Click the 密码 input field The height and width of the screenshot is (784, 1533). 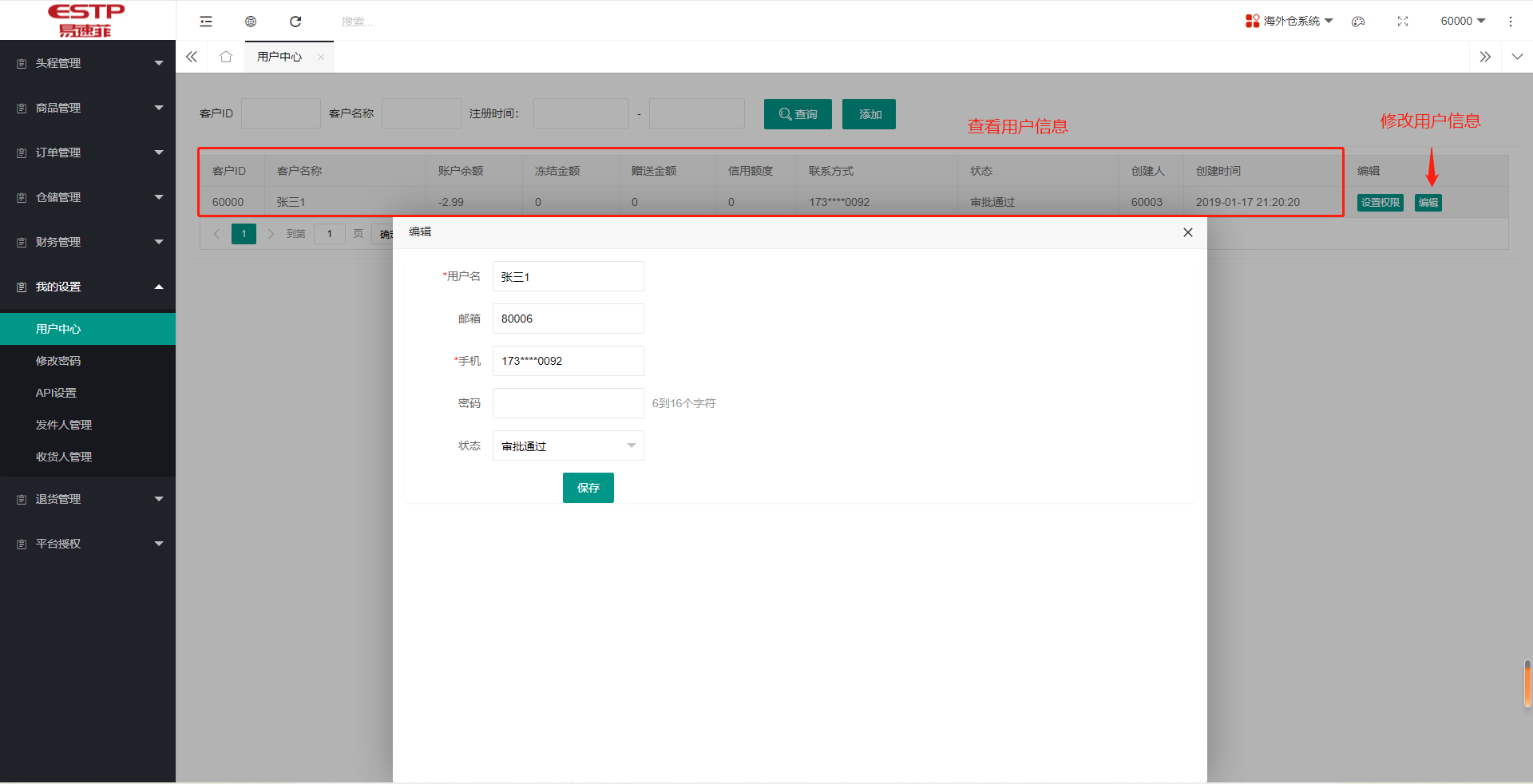[568, 403]
